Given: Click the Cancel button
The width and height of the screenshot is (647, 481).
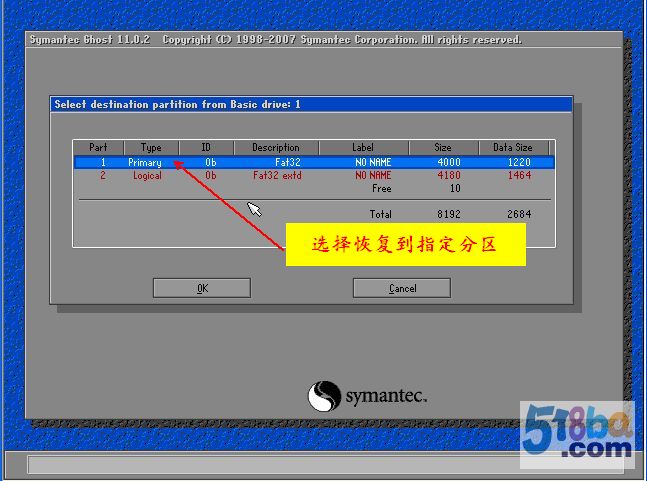Looking at the screenshot, I should [x=402, y=288].
